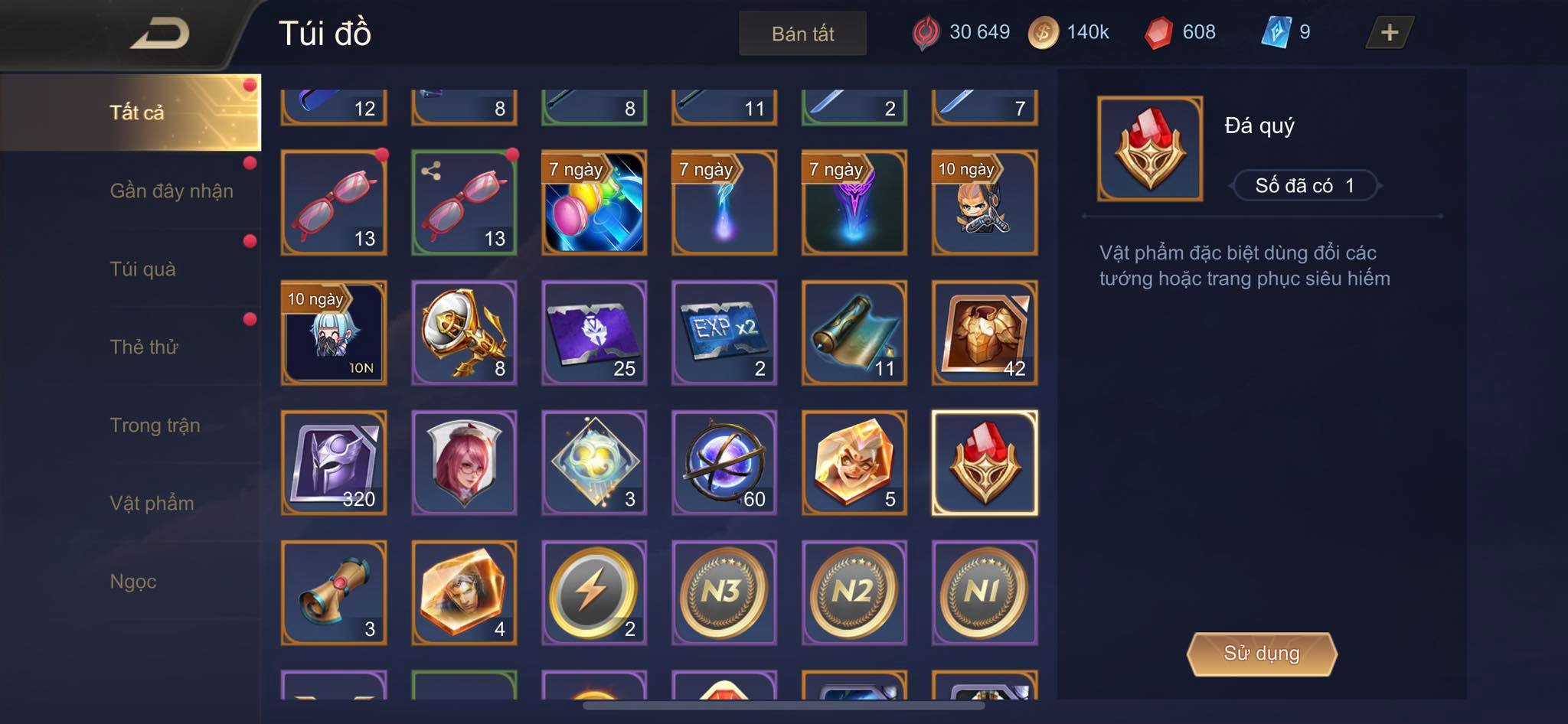Open the Gần đây nhận tab
1568x724 pixels.
pos(171,191)
